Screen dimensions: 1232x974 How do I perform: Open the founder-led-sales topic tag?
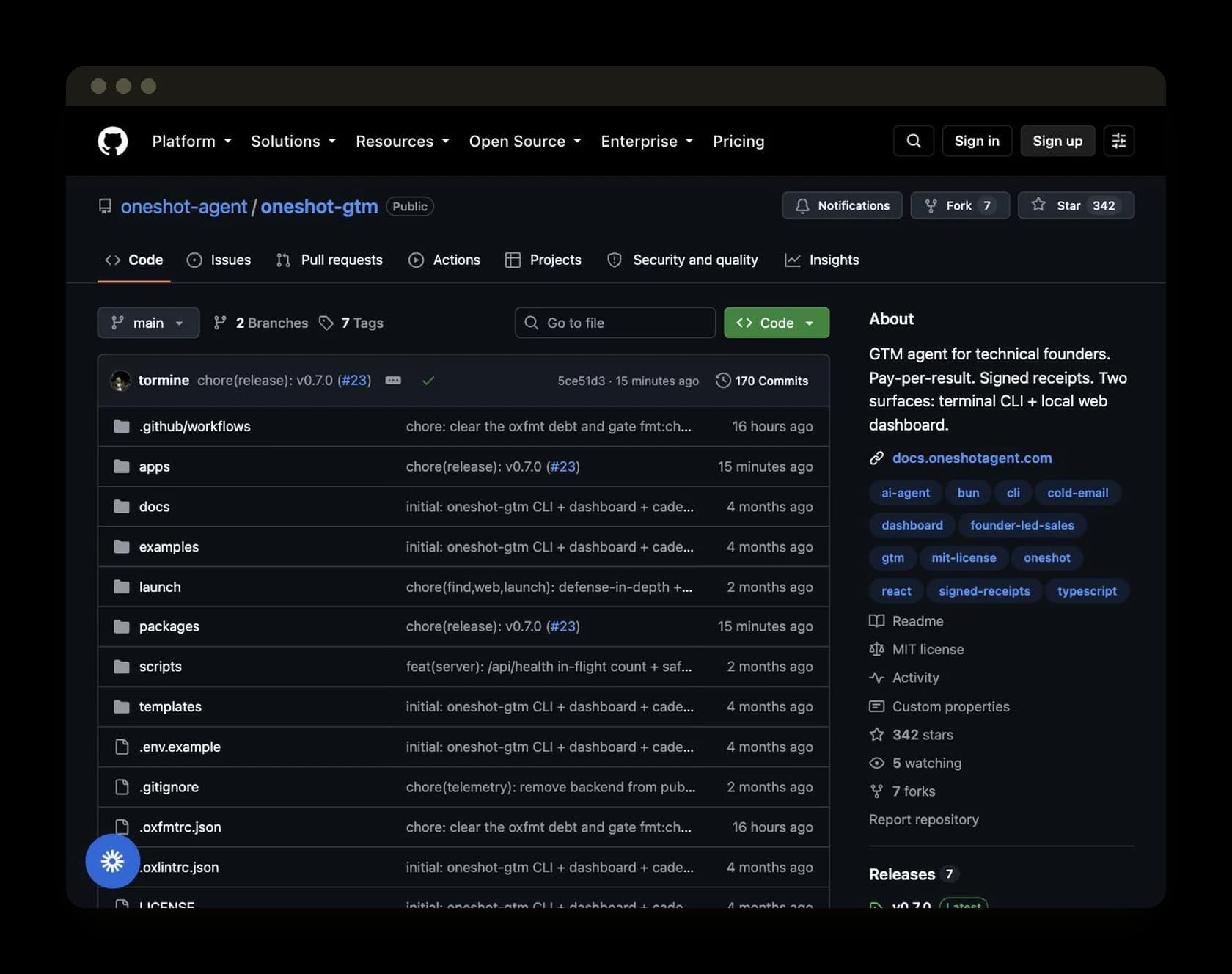1022,525
